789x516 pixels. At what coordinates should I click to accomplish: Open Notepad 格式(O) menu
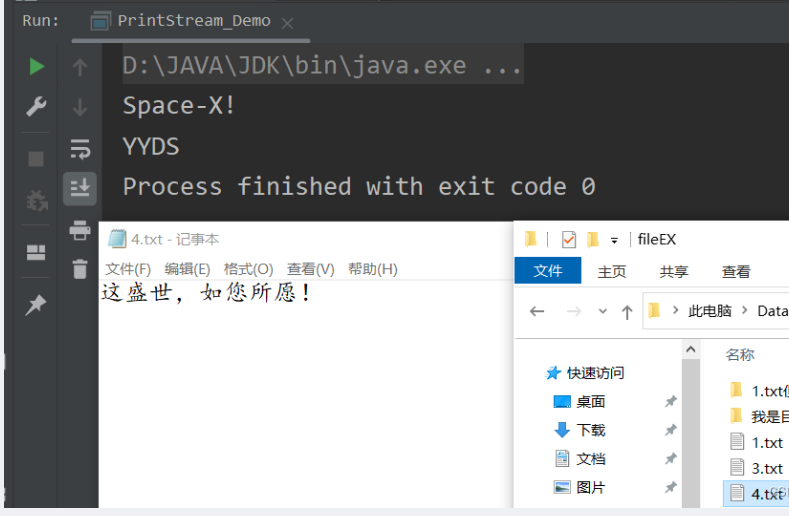(248, 269)
